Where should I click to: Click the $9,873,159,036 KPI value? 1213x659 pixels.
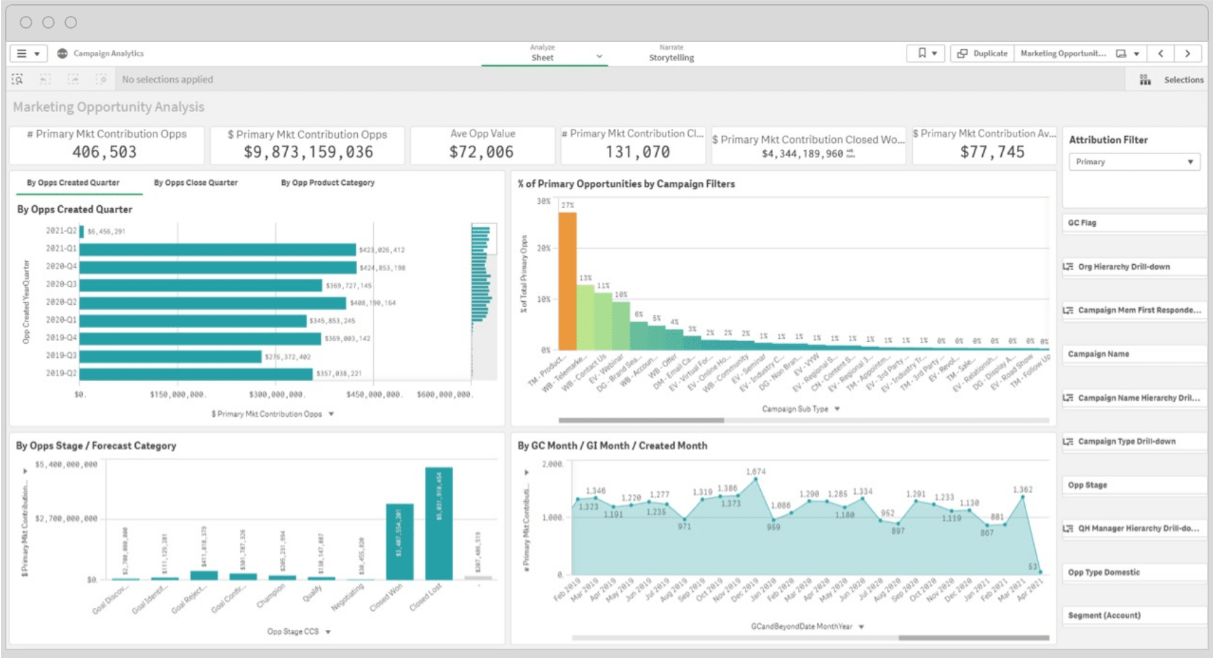[307, 152]
